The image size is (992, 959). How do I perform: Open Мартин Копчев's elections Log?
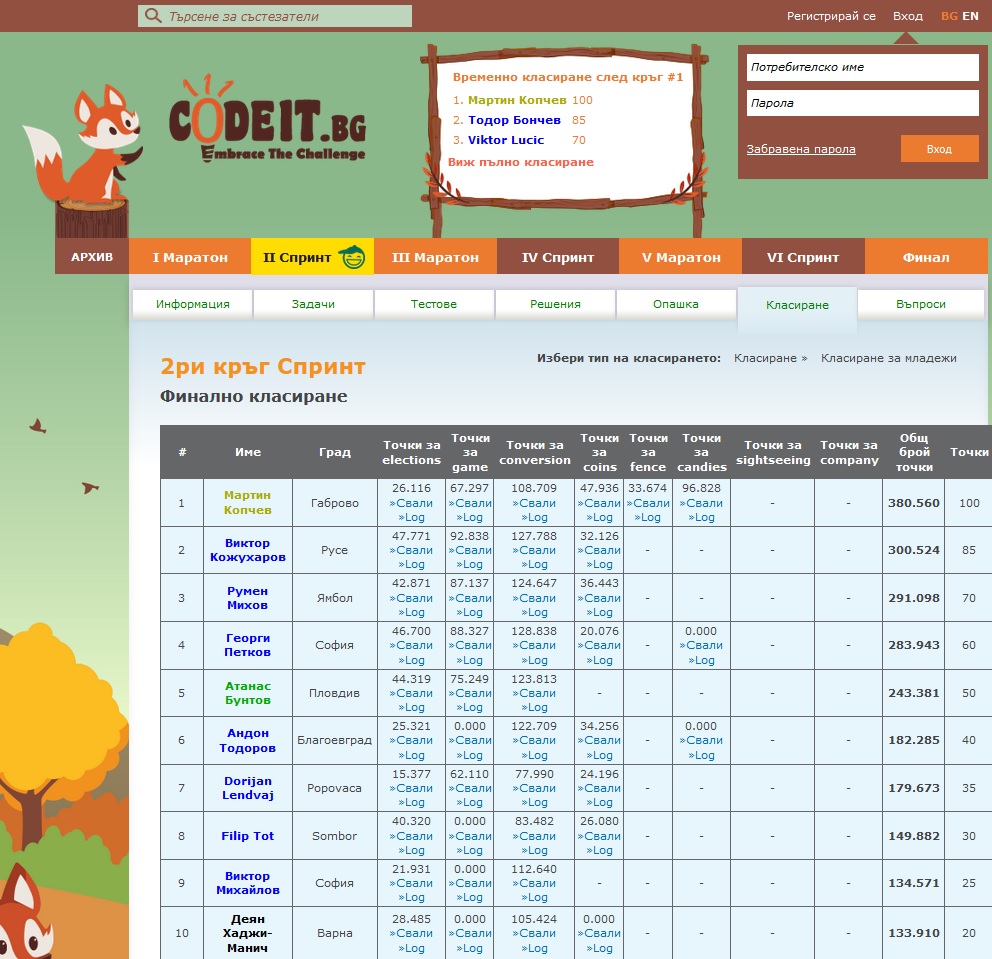pos(411,517)
